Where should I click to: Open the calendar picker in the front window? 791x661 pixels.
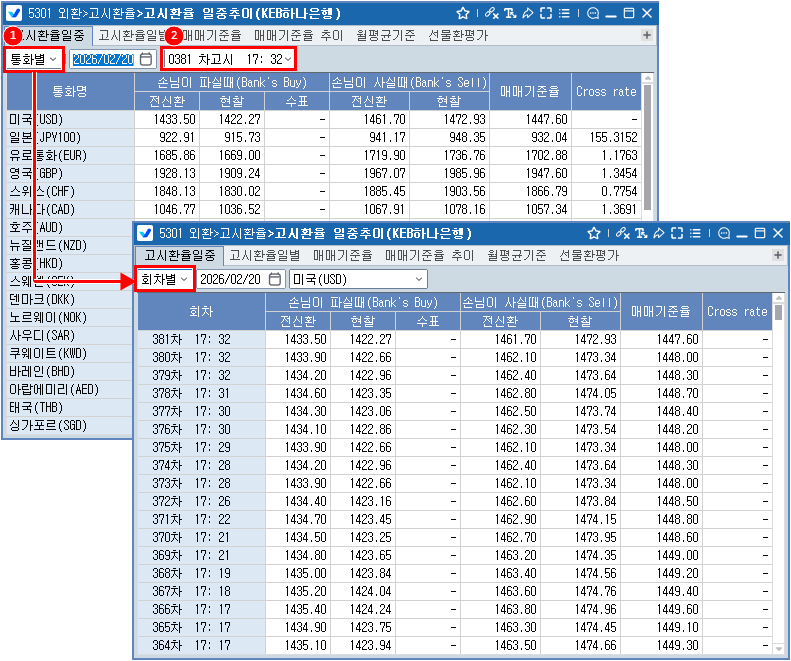pos(276,279)
